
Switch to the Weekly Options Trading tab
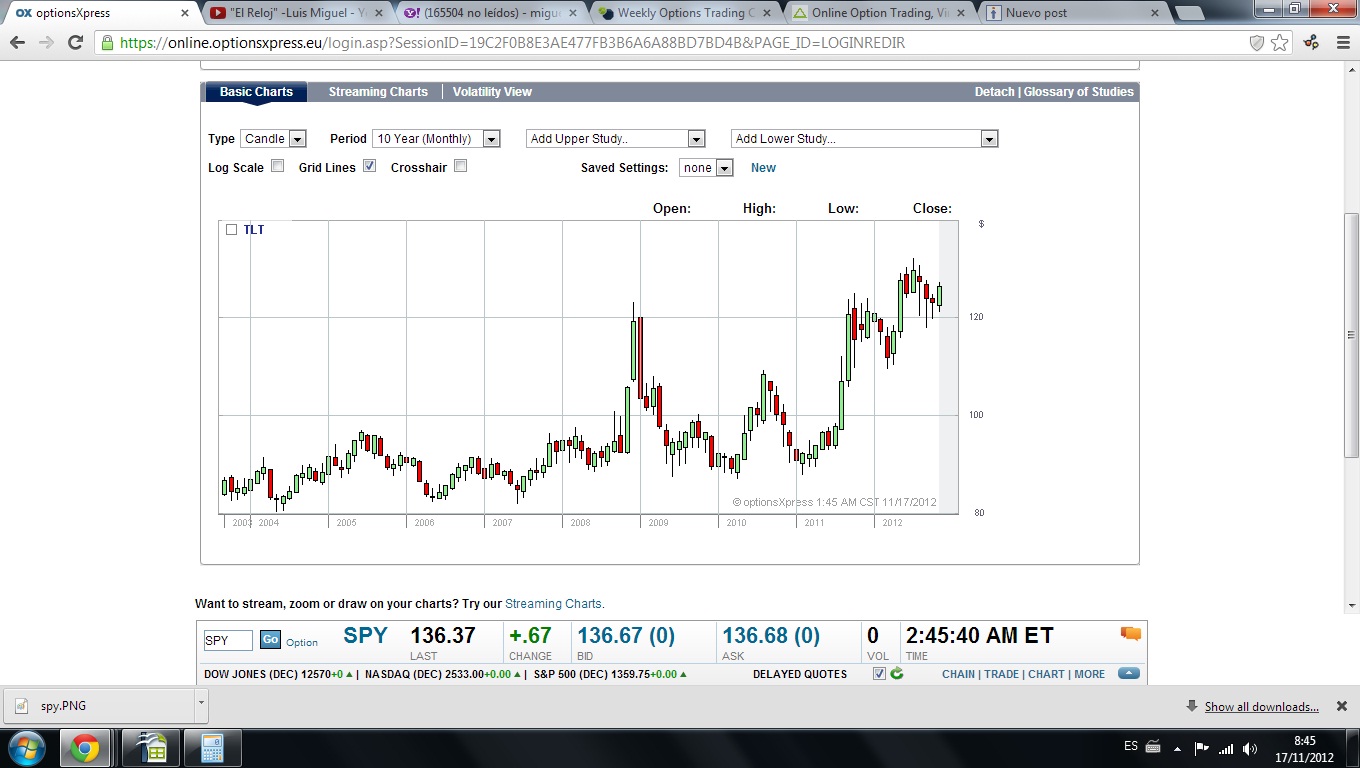pyautogui.click(x=684, y=13)
